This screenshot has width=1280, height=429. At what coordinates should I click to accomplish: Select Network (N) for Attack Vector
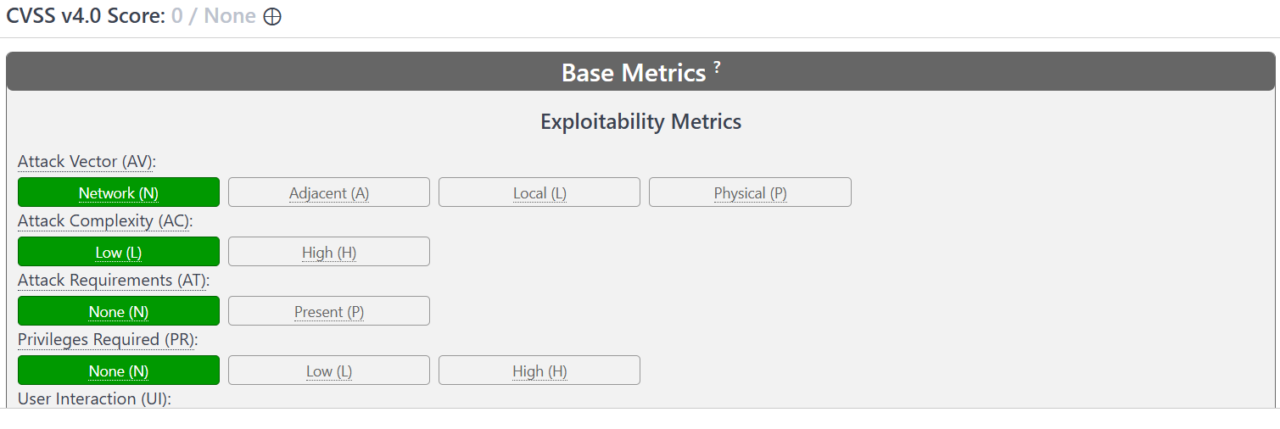coord(119,192)
